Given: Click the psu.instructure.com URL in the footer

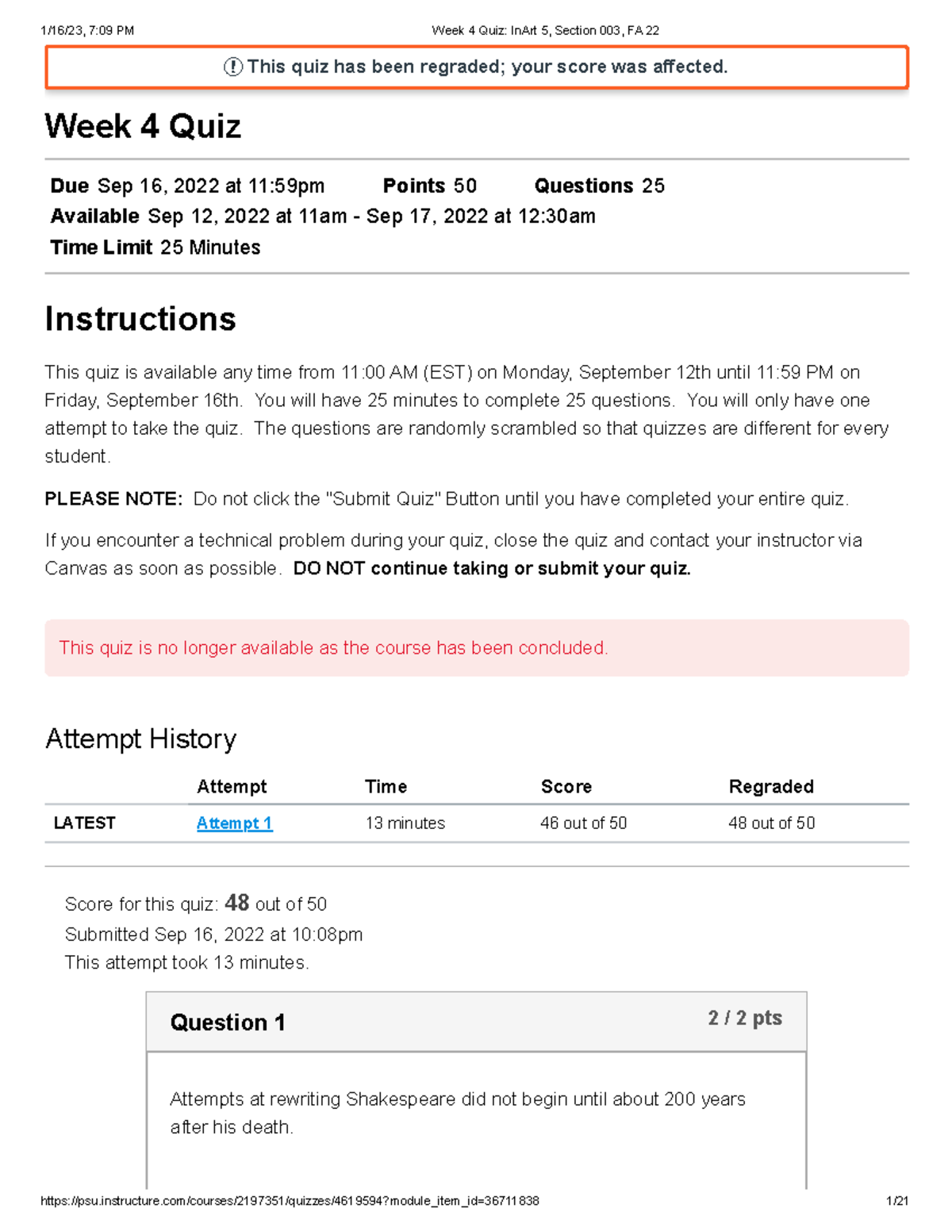Looking at the screenshot, I should [290, 1201].
